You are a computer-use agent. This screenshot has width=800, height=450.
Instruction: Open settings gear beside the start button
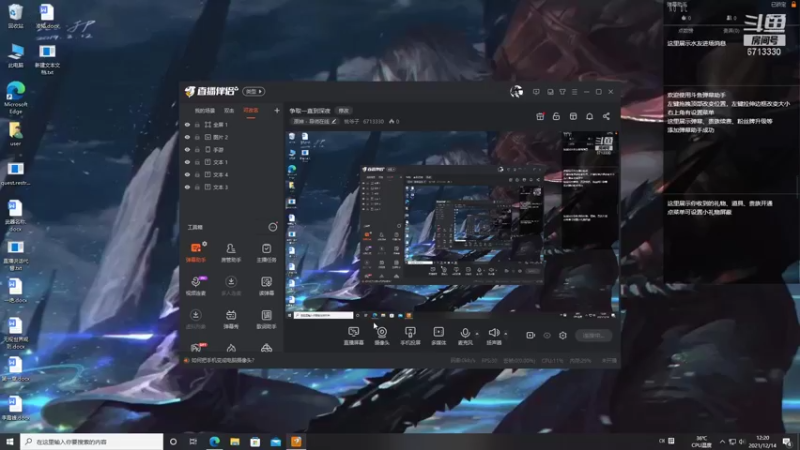[x=563, y=335]
